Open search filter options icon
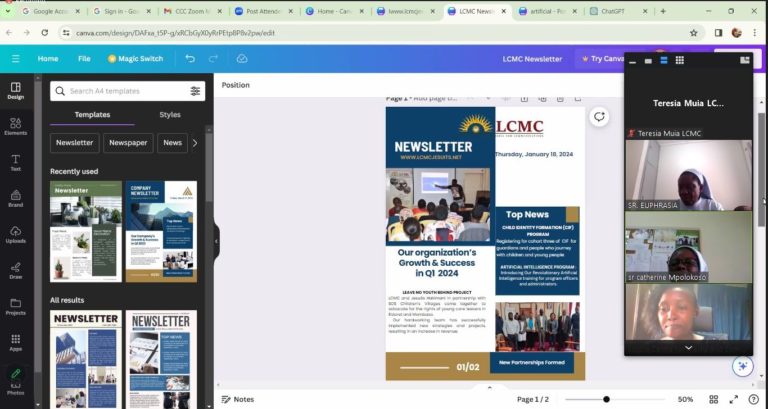This screenshot has width=768, height=409. click(x=195, y=91)
